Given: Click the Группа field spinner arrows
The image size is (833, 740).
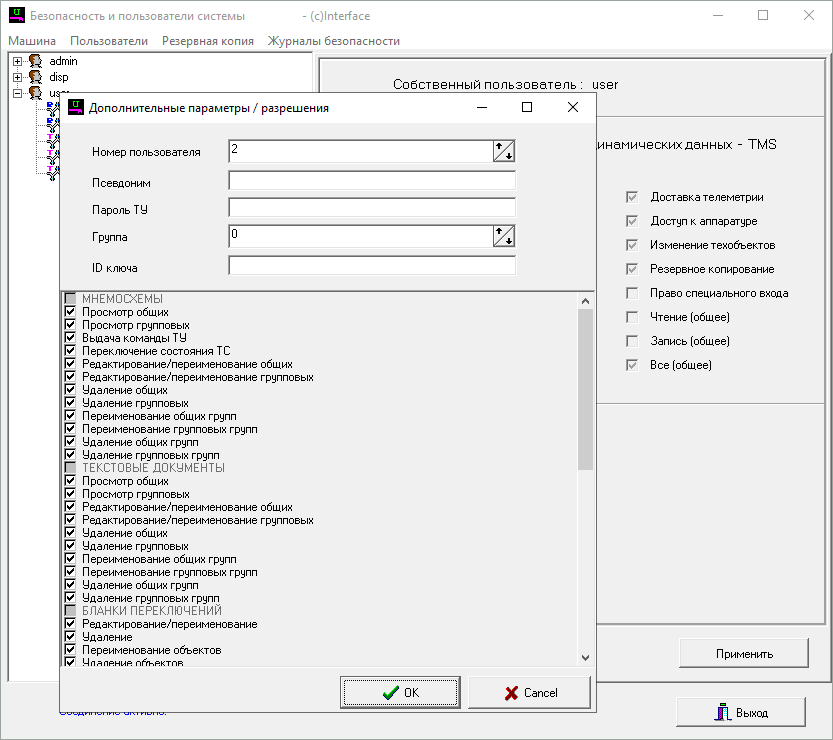Looking at the screenshot, I should [x=504, y=236].
